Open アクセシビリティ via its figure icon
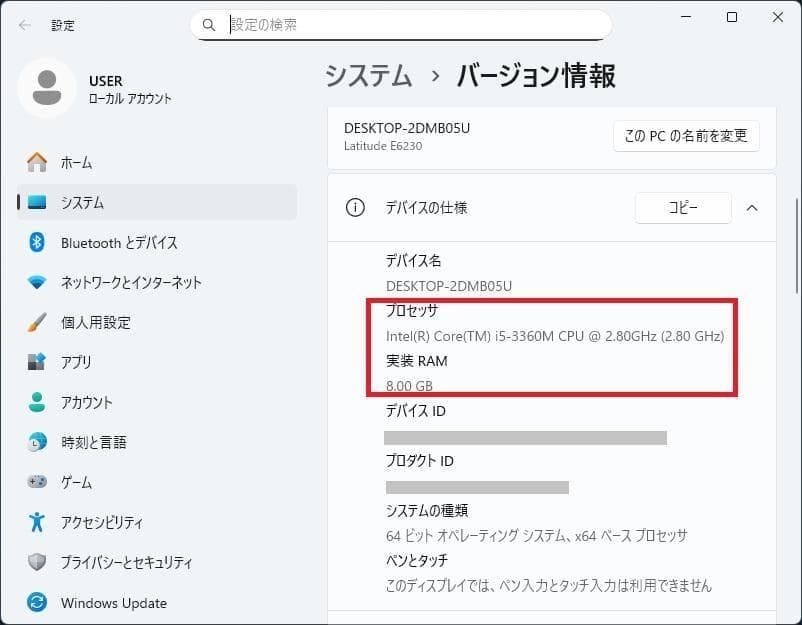Screen dimensions: 802x625 pyautogui.click(x=37, y=522)
